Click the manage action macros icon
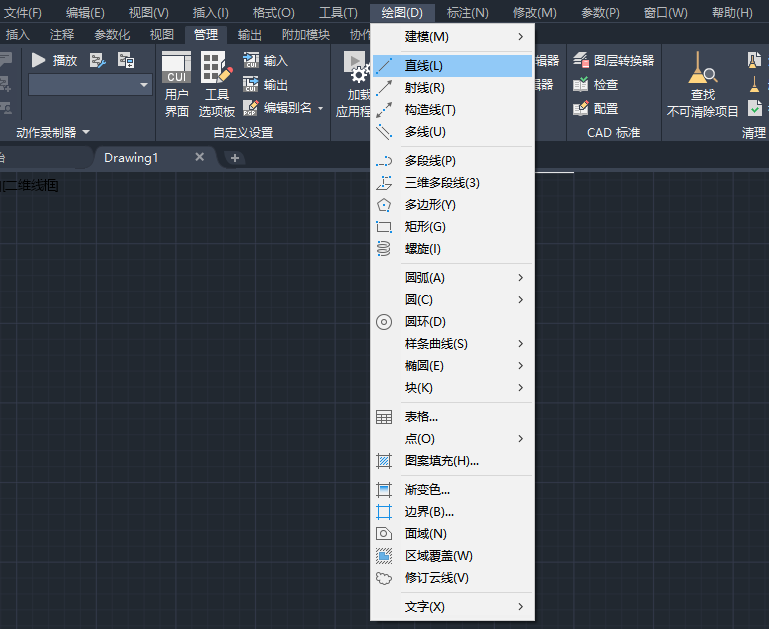 click(x=126, y=61)
